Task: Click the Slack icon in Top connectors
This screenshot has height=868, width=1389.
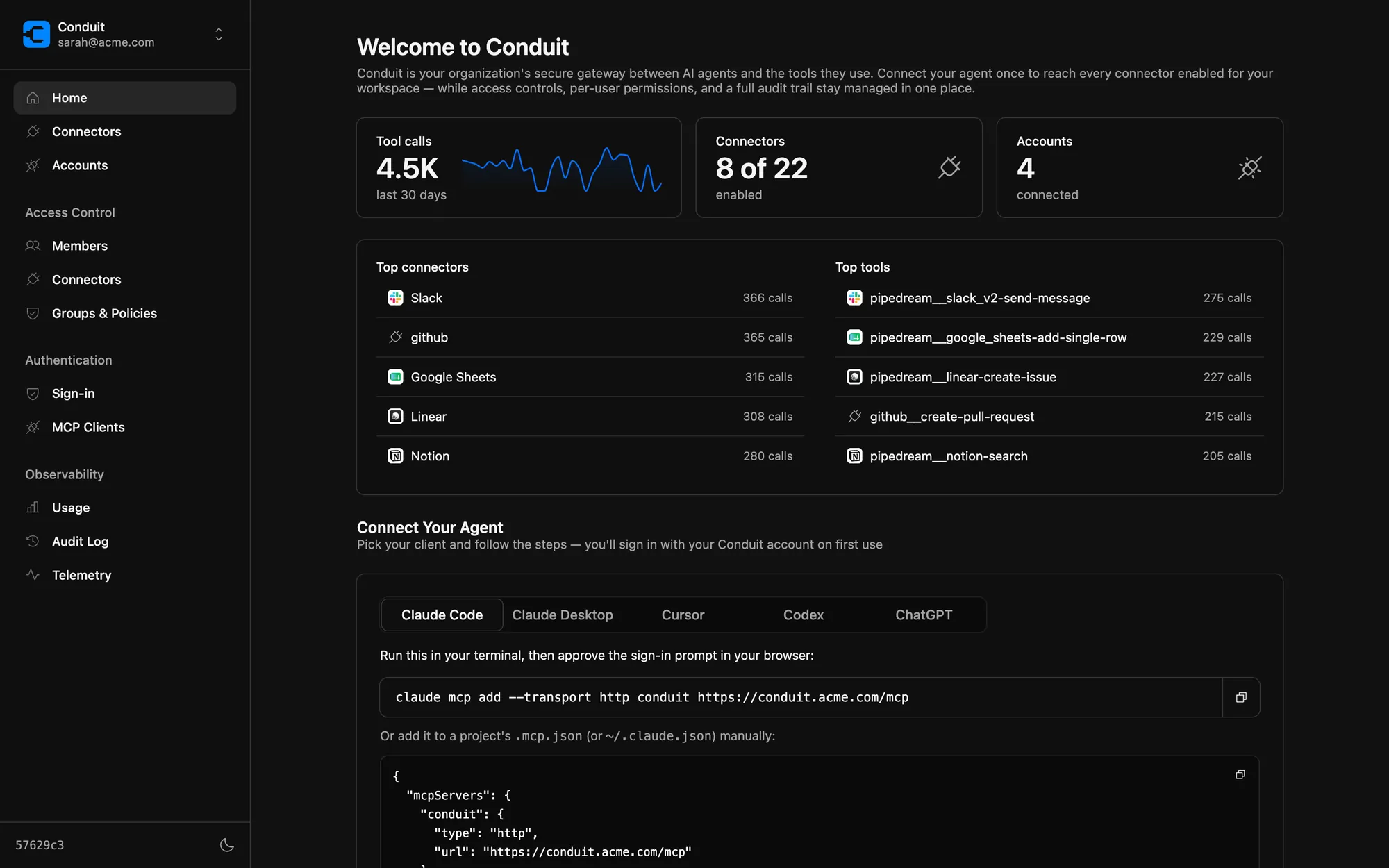Action: pyautogui.click(x=395, y=298)
